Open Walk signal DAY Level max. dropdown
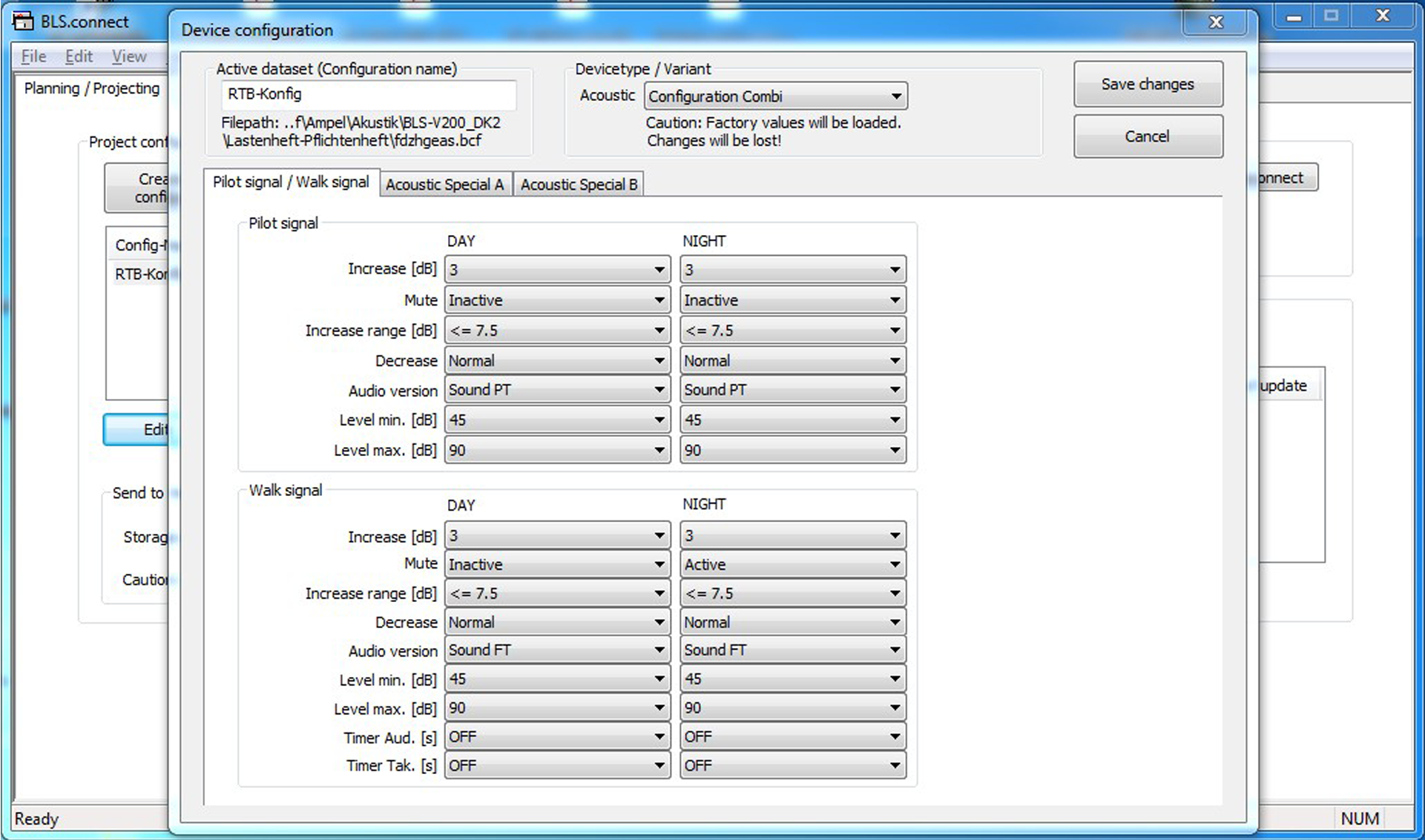This screenshot has width=1425, height=840. [557, 708]
